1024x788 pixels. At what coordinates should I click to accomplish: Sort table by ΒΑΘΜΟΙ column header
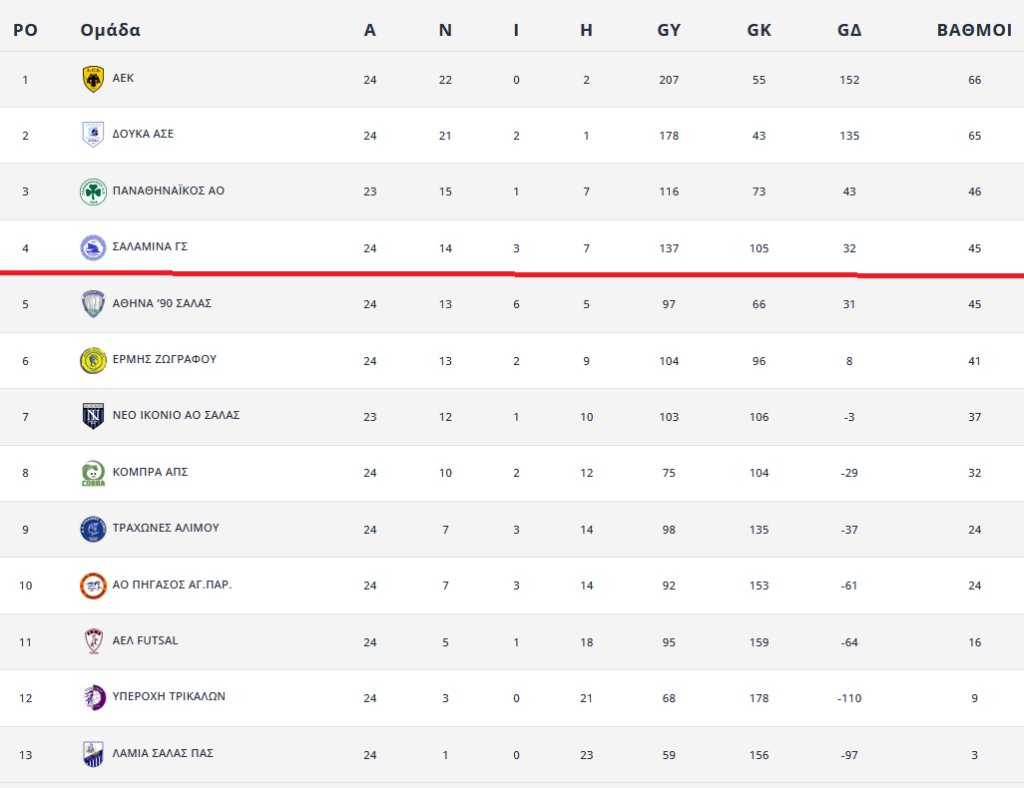974,30
